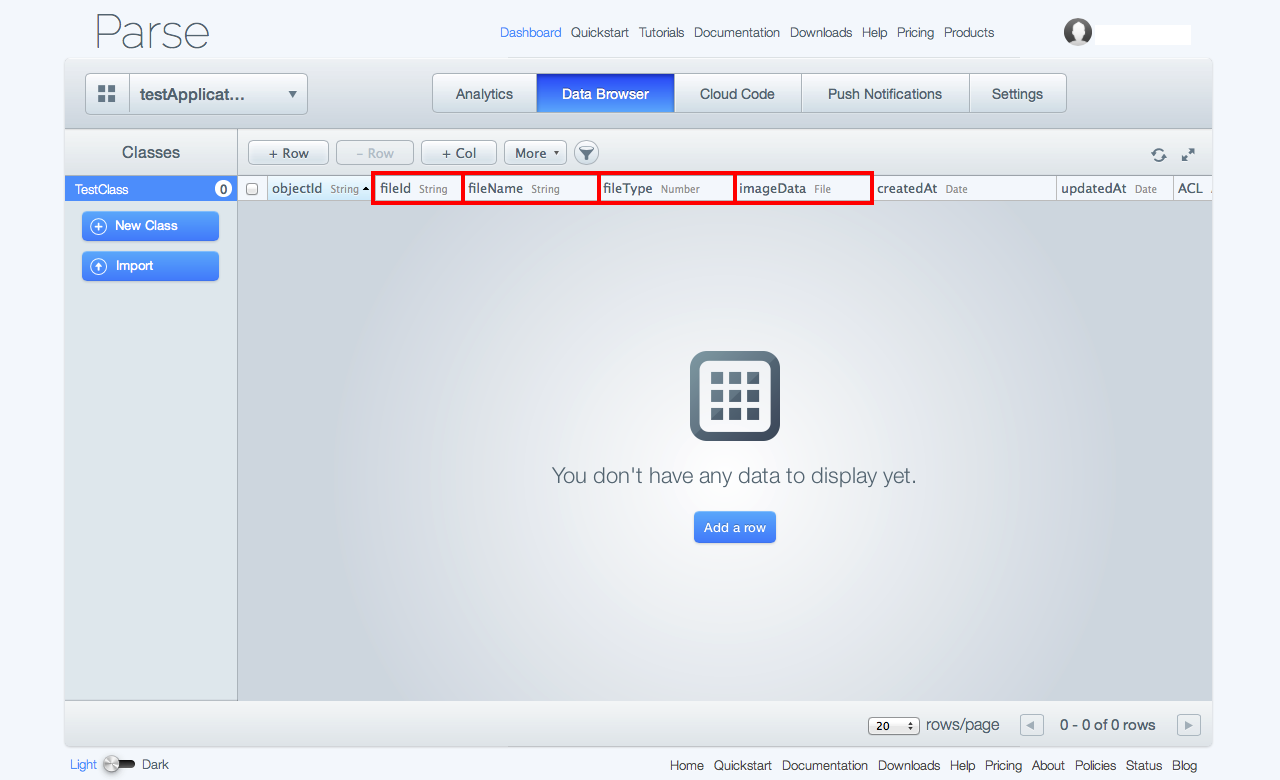Click the ACL column header
Viewport: 1280px width, 780px height.
pos(1193,188)
